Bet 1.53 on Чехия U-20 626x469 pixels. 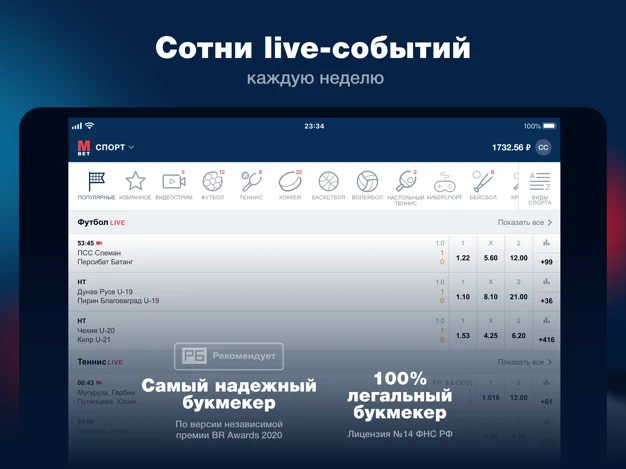pyautogui.click(x=463, y=335)
